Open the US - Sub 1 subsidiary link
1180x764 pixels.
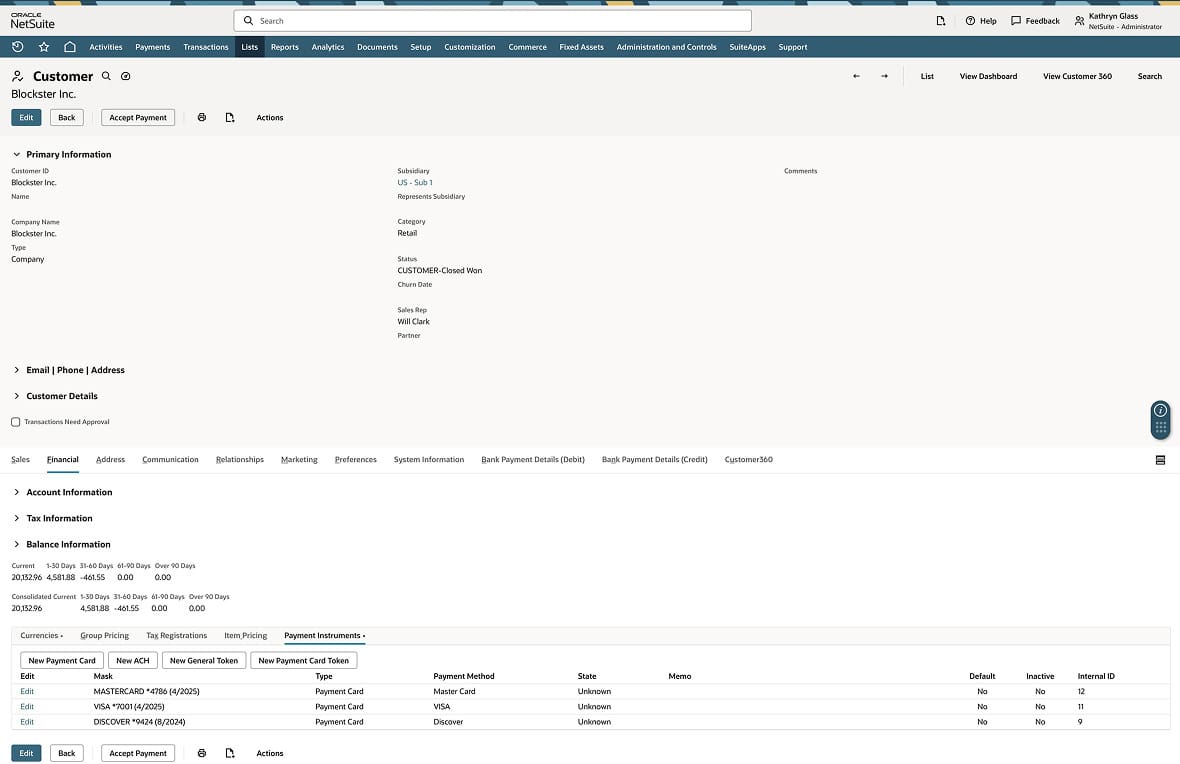[x=415, y=182]
